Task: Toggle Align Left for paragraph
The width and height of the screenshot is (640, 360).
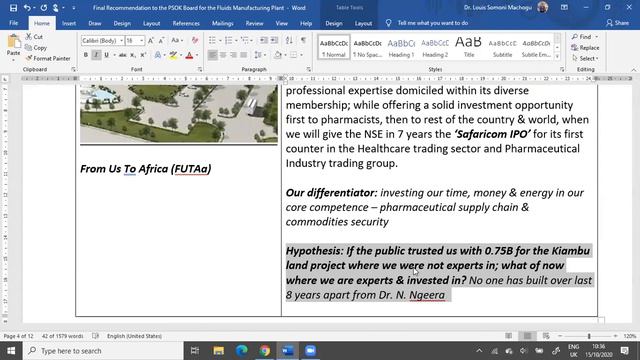Action: (x=213, y=55)
